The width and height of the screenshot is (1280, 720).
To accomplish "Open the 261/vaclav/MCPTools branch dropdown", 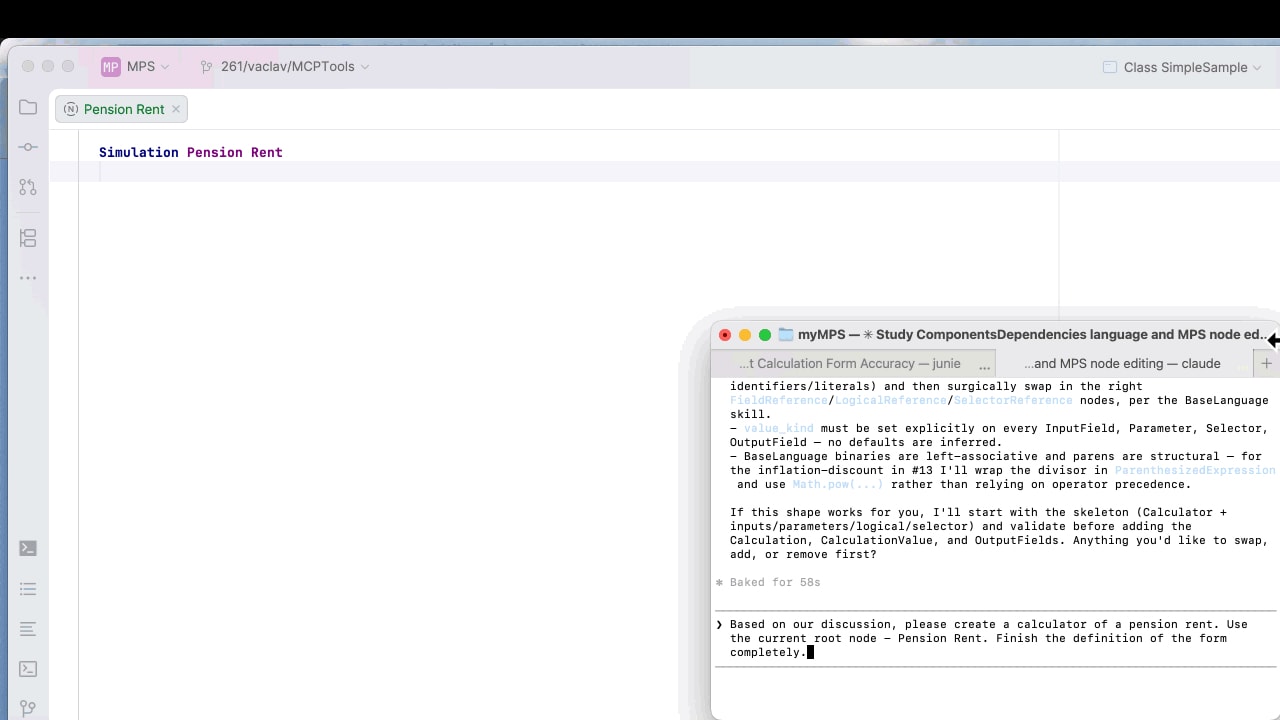I will click(x=294, y=67).
